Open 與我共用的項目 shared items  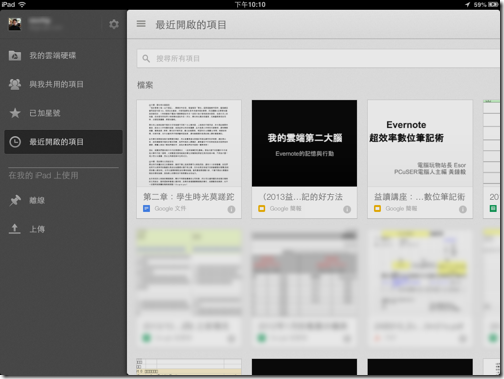[x=63, y=84]
